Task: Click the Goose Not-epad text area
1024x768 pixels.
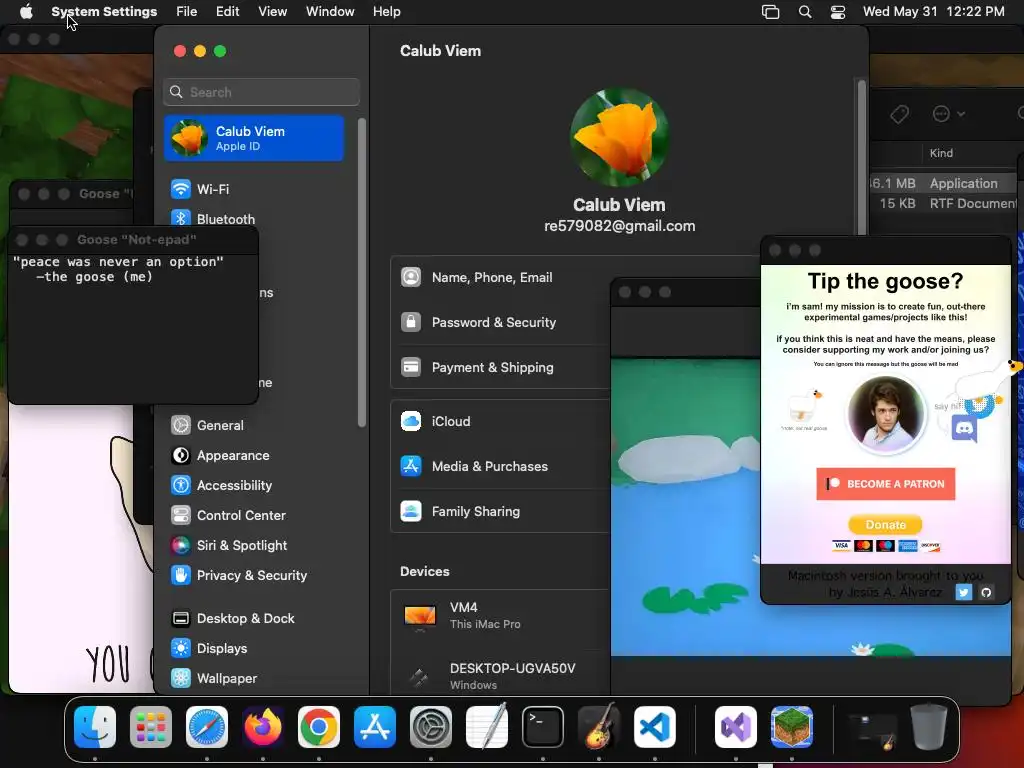Action: tap(133, 328)
